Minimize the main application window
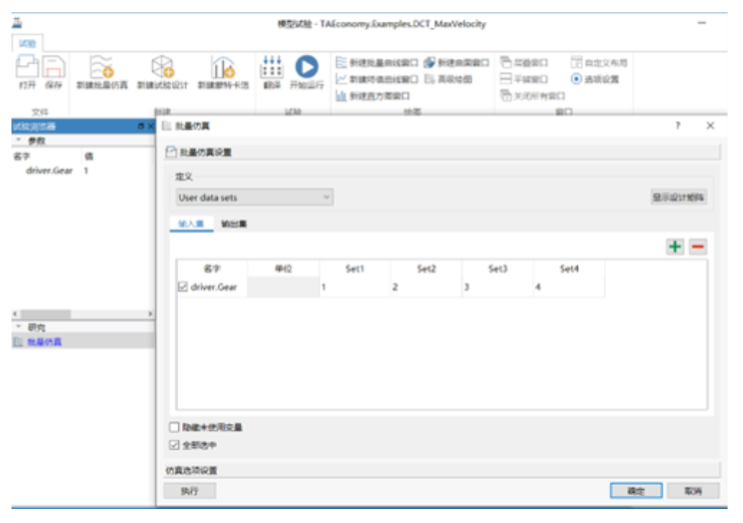 [702, 23]
